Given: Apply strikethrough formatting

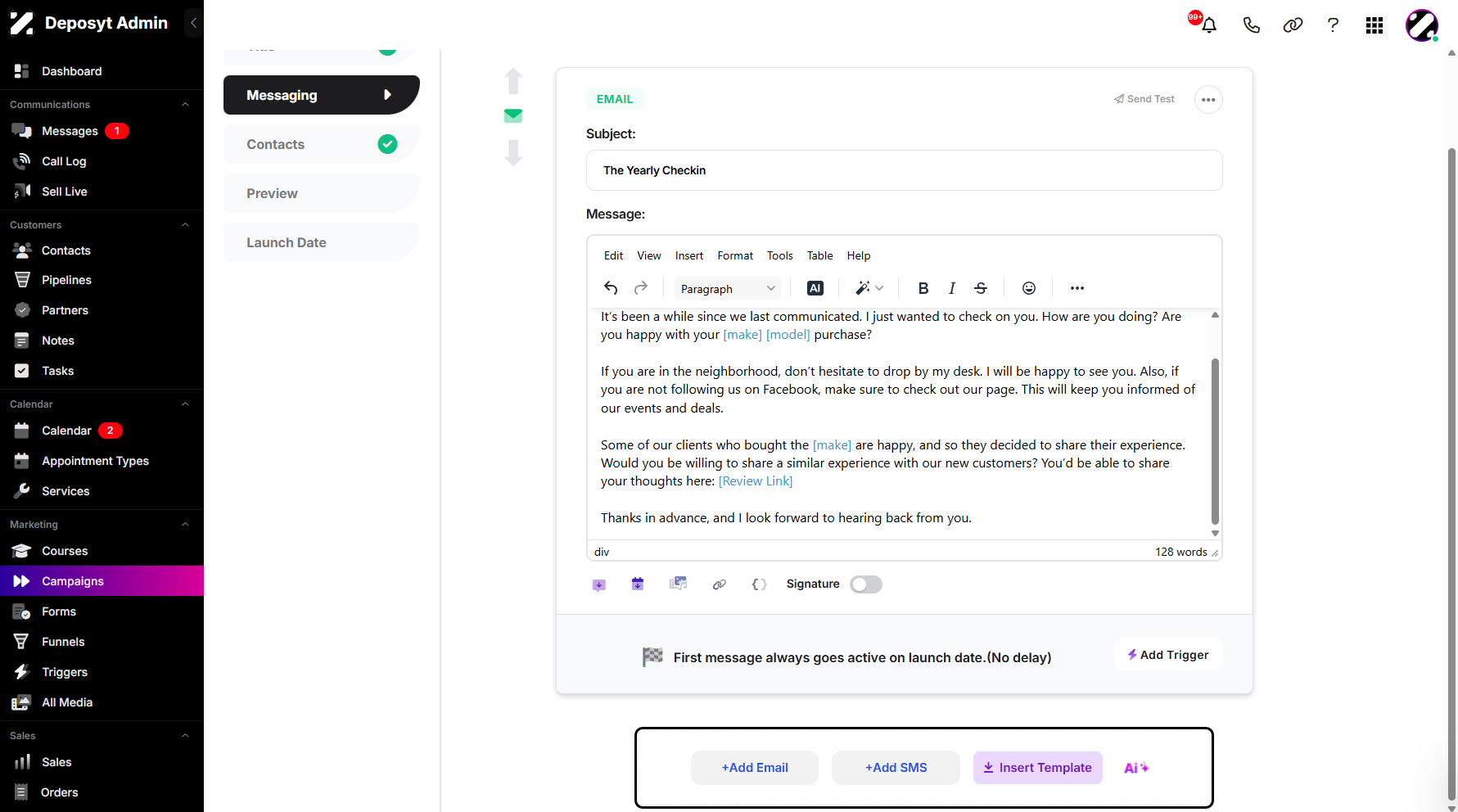Looking at the screenshot, I should [x=981, y=288].
